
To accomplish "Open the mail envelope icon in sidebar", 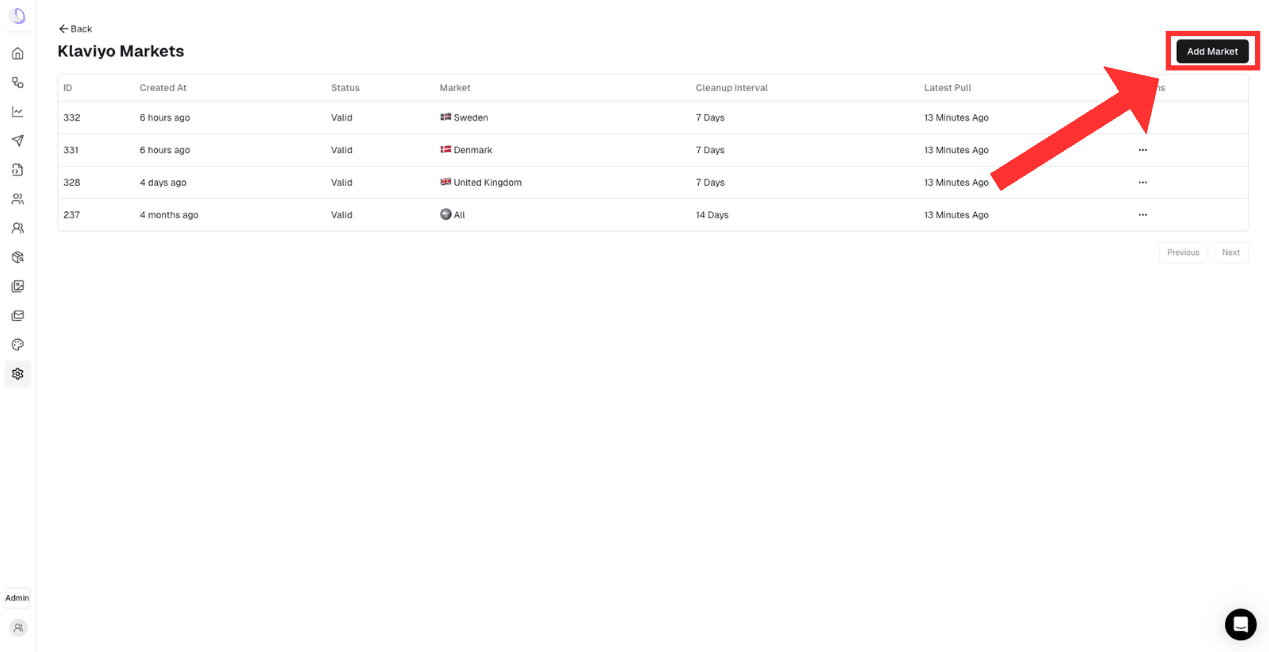I will tap(17, 315).
